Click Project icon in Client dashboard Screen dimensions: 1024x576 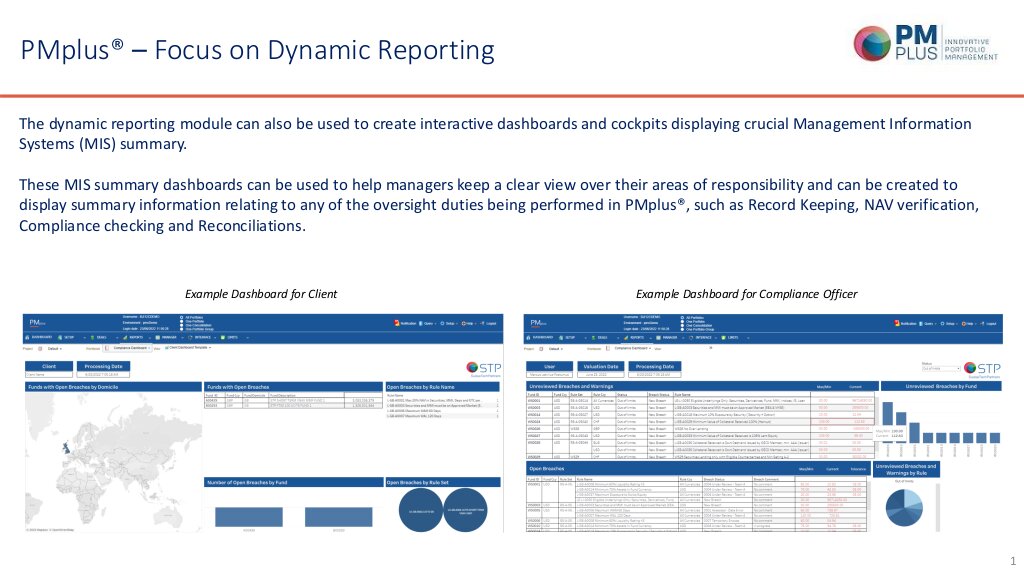[x=40, y=349]
